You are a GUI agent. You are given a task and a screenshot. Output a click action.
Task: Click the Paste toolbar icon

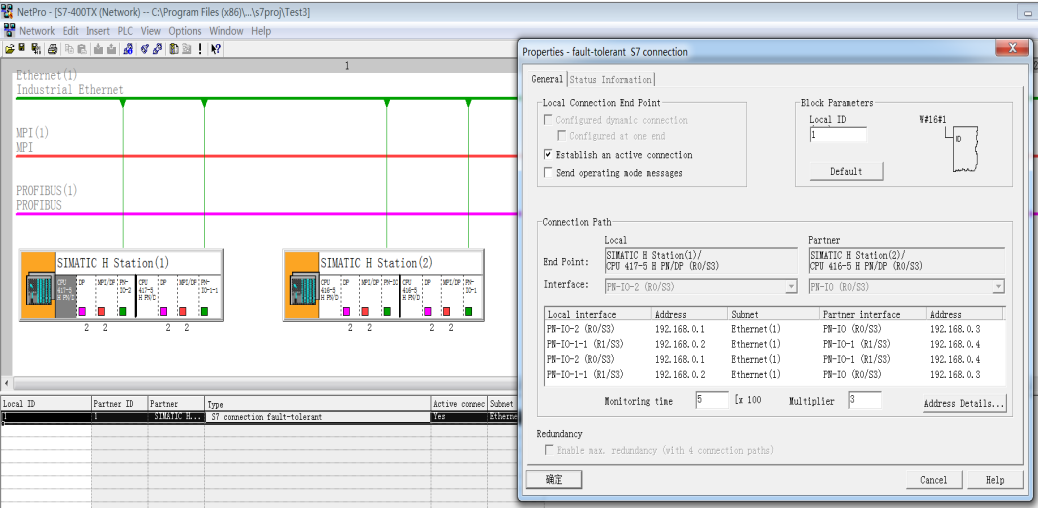pos(82,48)
